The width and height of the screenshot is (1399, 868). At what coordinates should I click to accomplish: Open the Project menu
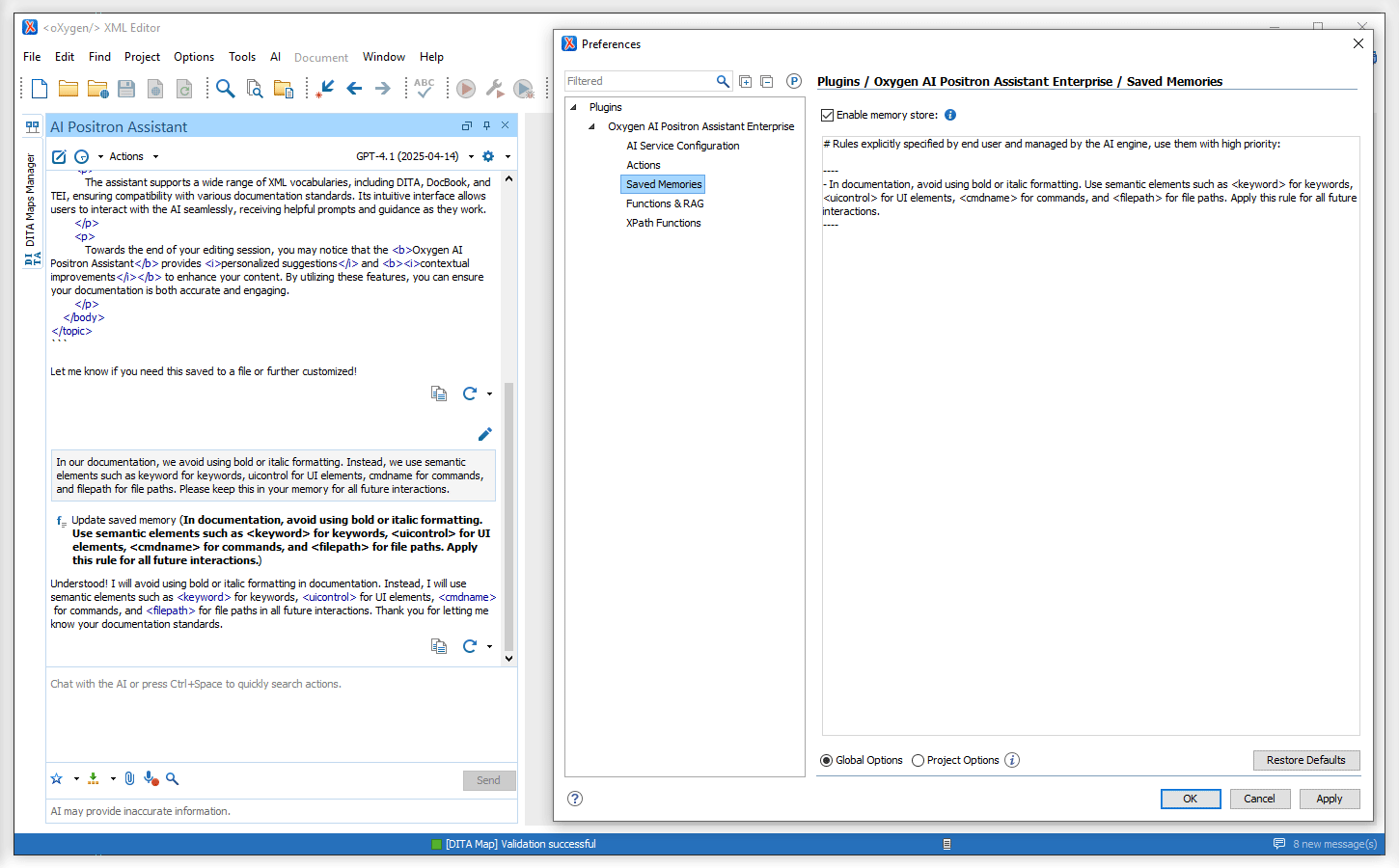click(142, 57)
